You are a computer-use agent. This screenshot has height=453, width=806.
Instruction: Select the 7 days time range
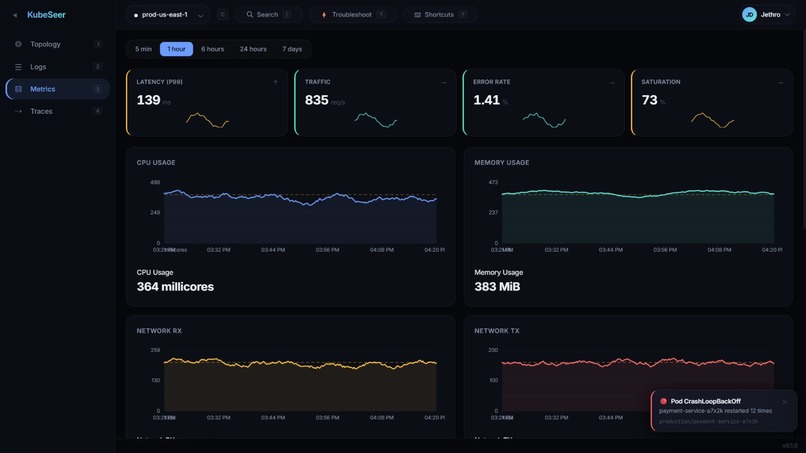(292, 49)
